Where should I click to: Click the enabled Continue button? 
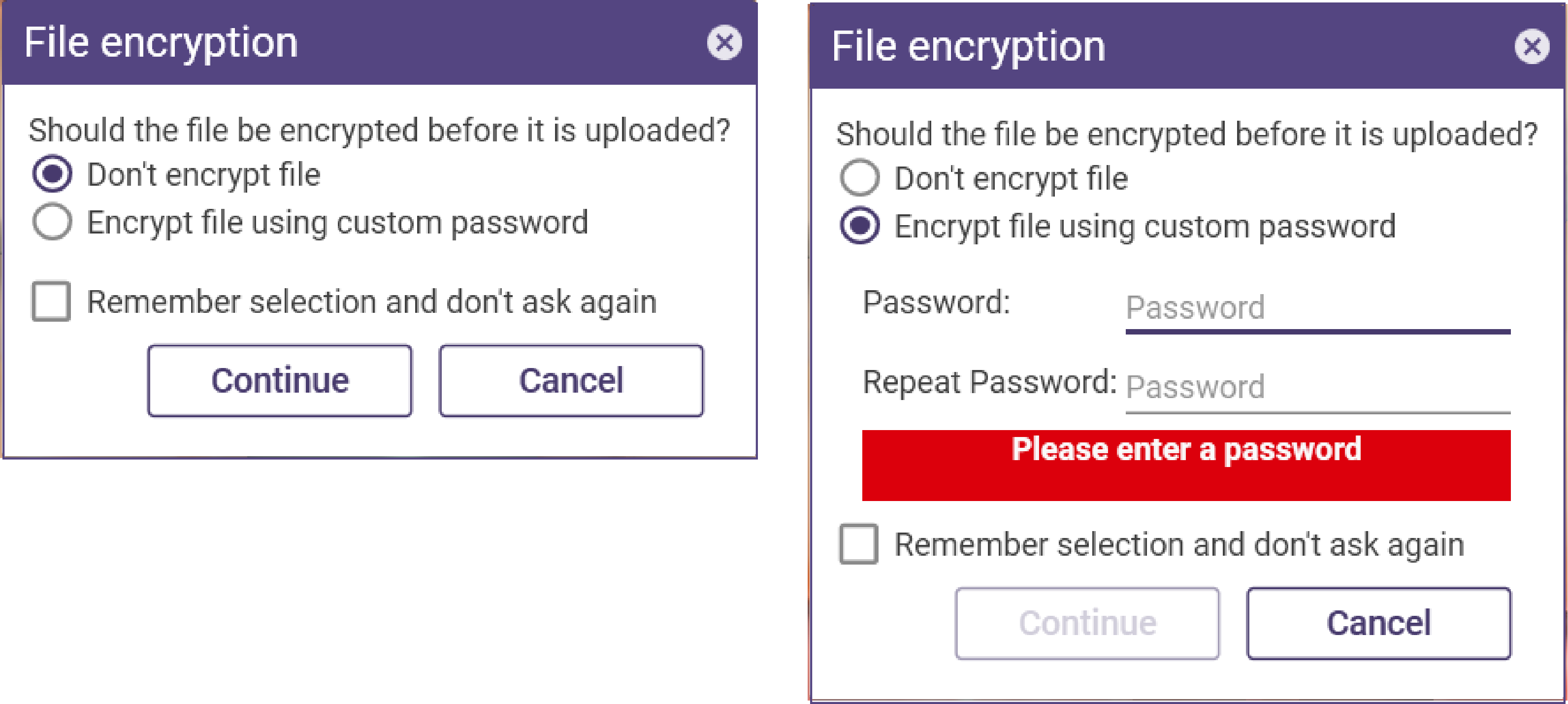tap(280, 381)
